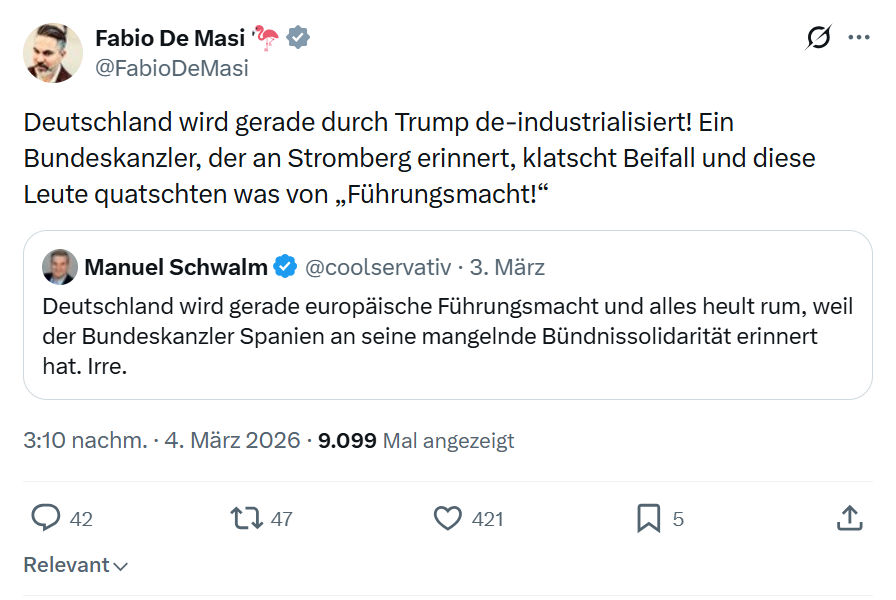Like the post with the heart icon
This screenshot has height=600, width=896.
(x=447, y=518)
